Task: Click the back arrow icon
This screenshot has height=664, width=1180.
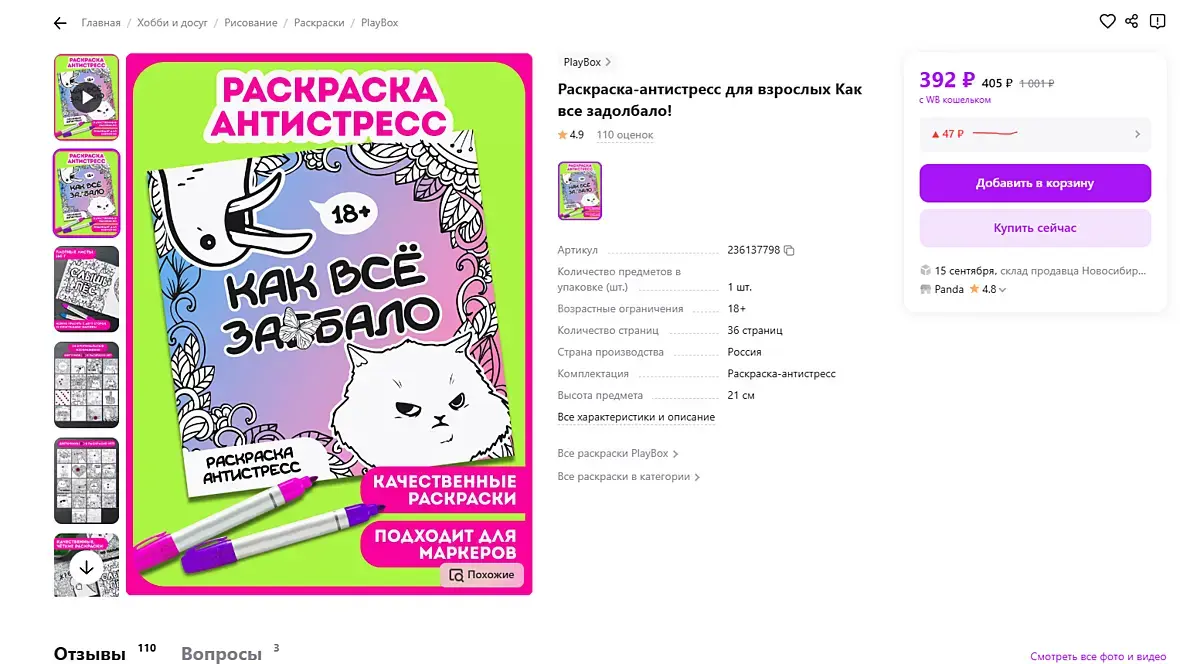Action: click(60, 23)
